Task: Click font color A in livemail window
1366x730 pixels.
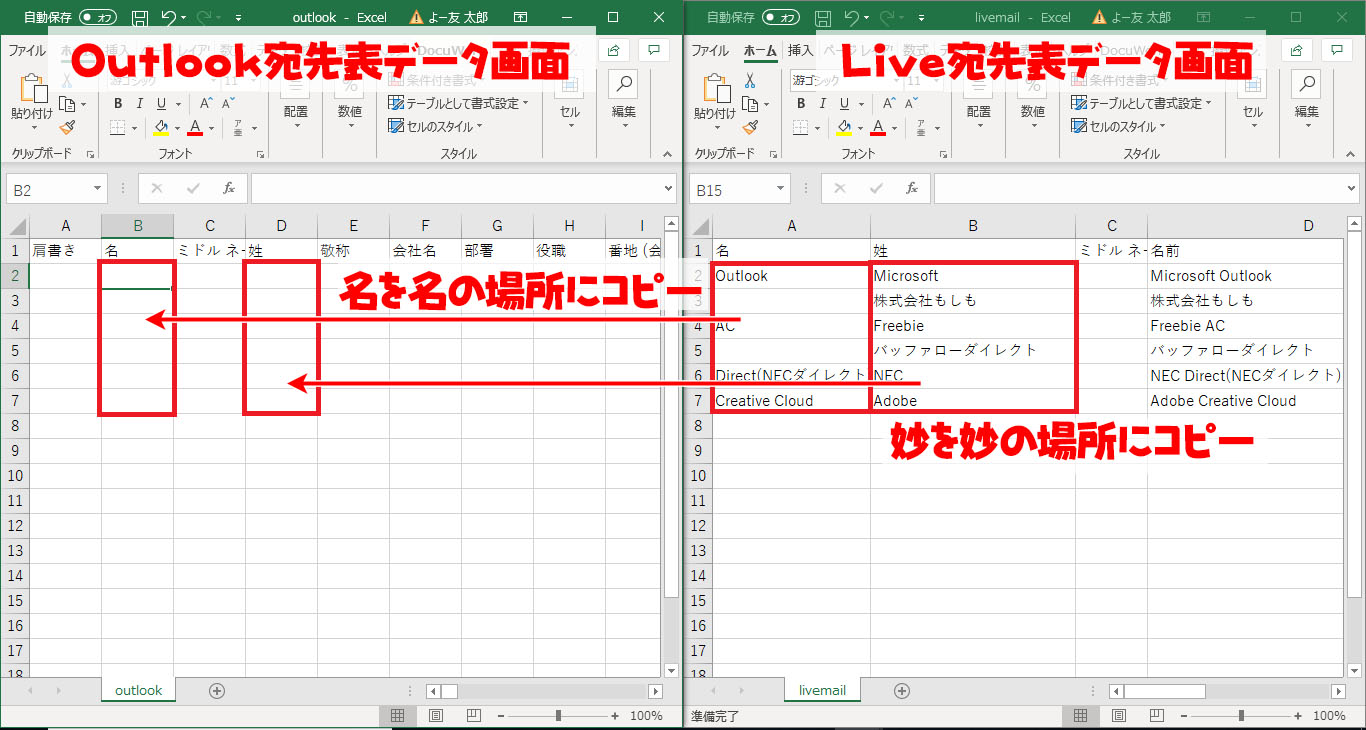Action: (x=878, y=127)
